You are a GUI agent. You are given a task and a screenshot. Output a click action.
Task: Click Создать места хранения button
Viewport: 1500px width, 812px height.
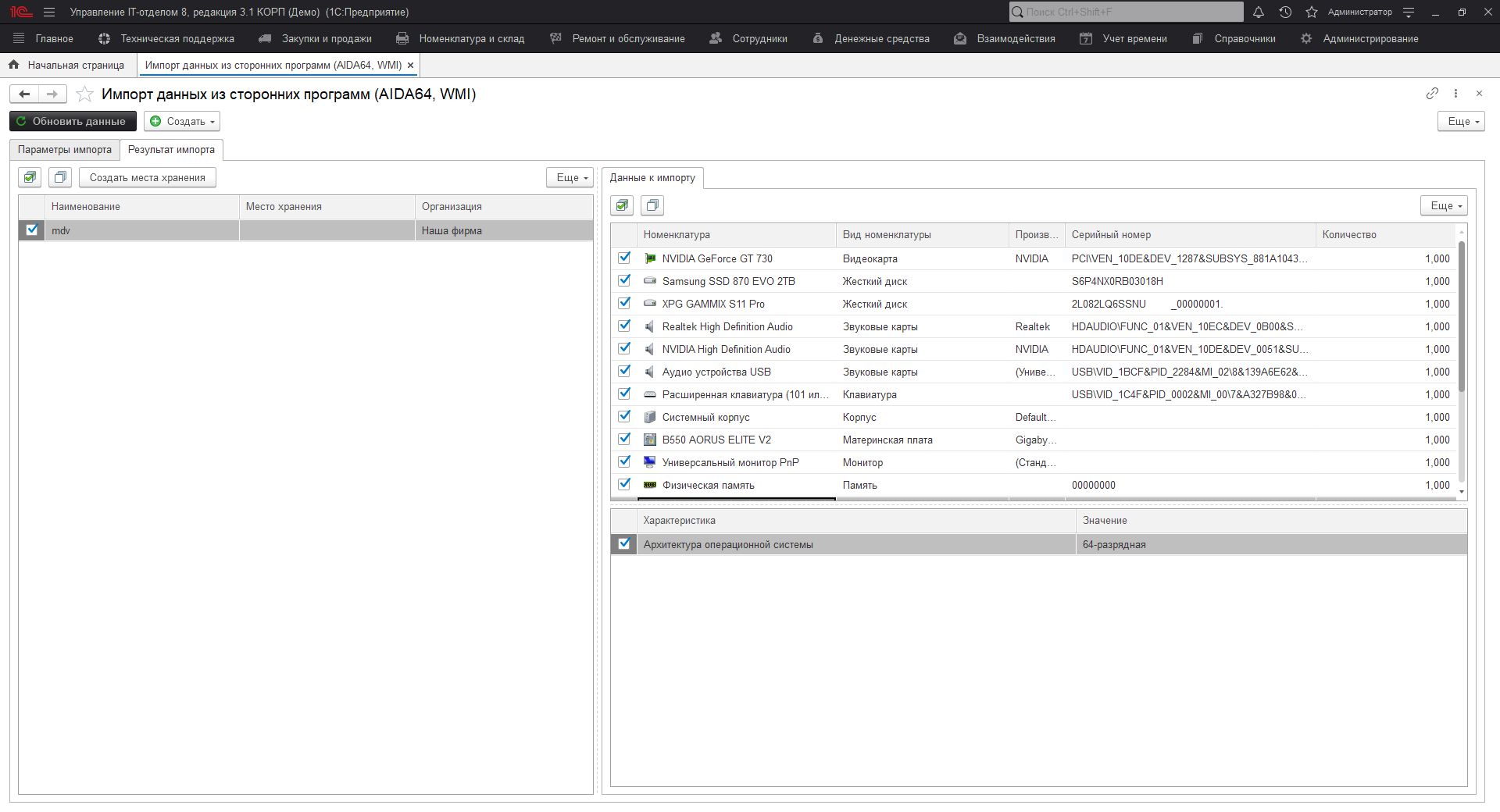[x=147, y=177]
